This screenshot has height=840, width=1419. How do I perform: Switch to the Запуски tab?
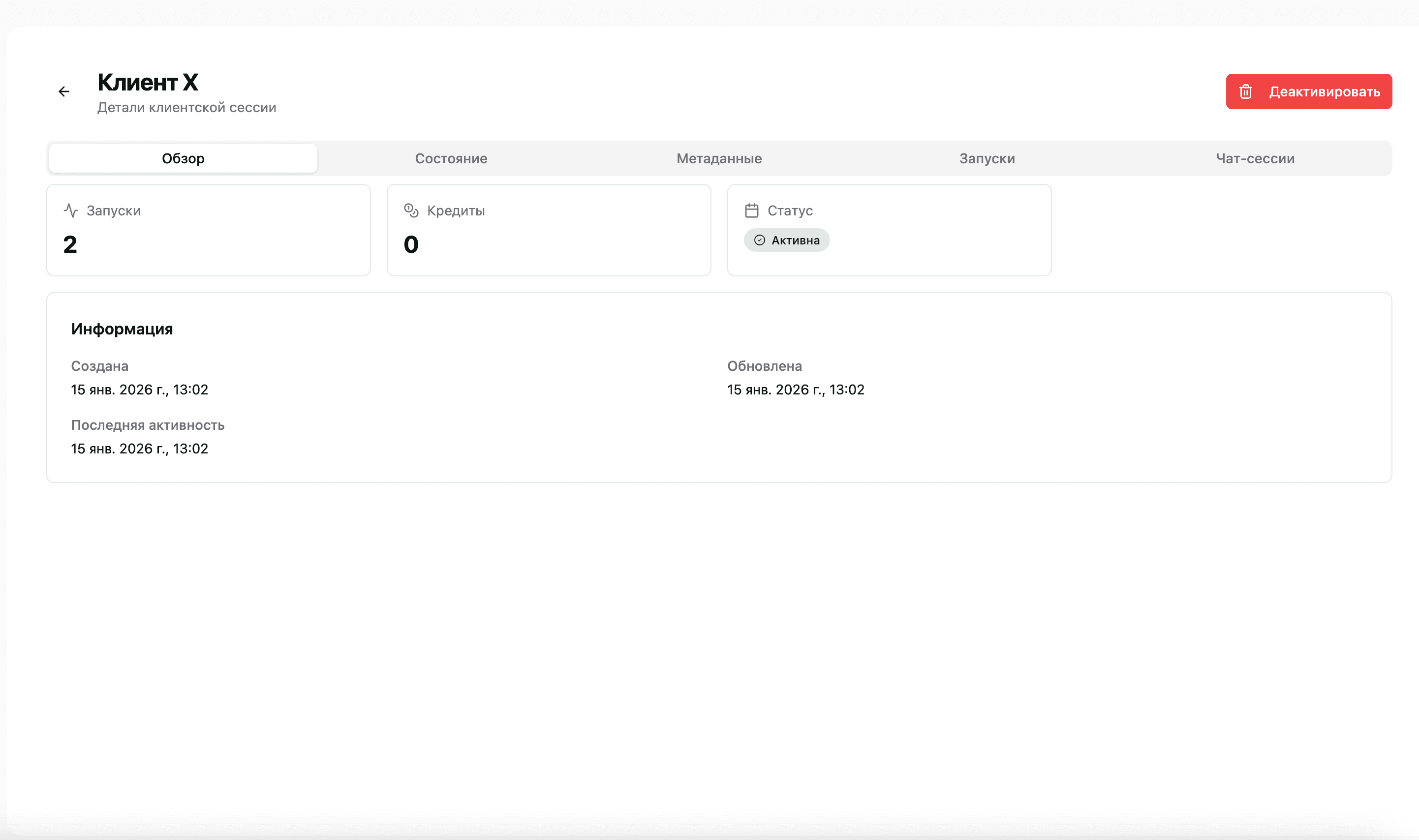click(987, 158)
